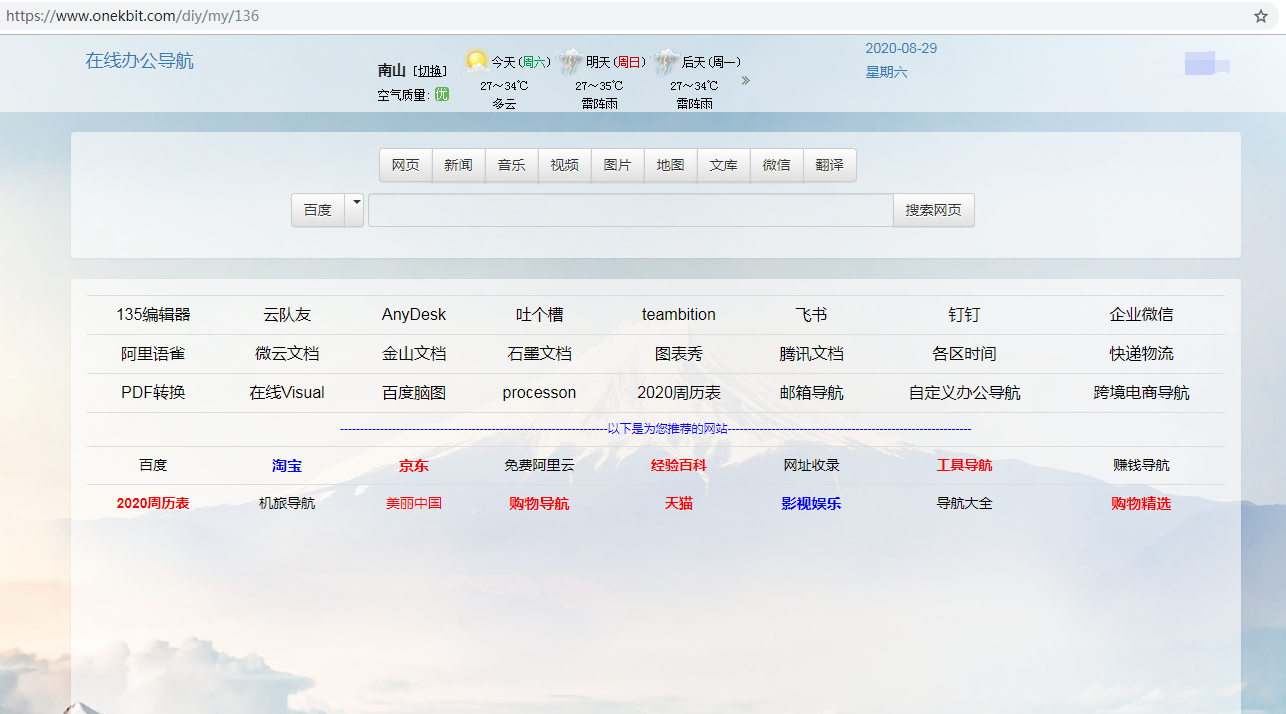
Task: Open the AnyDesk link
Action: [414, 315]
